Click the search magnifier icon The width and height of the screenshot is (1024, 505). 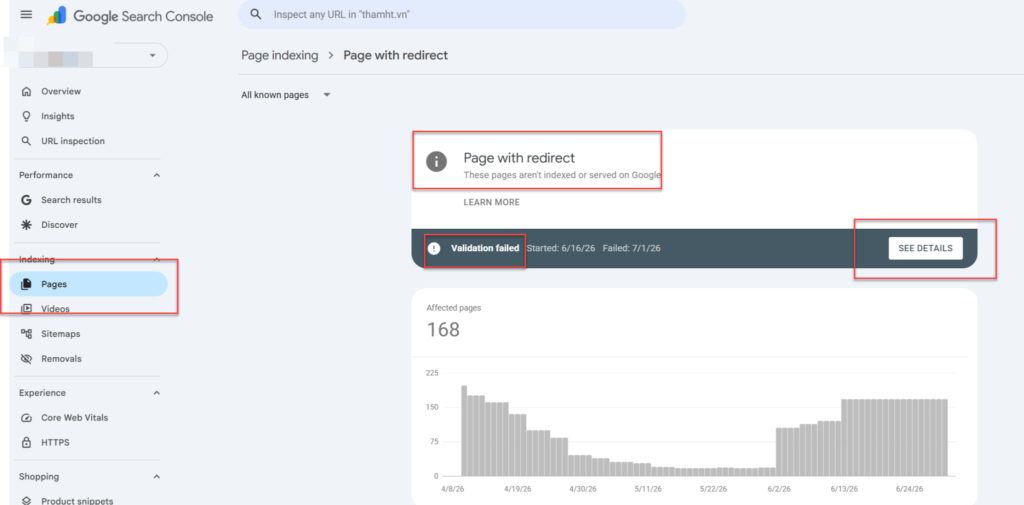pyautogui.click(x=257, y=14)
